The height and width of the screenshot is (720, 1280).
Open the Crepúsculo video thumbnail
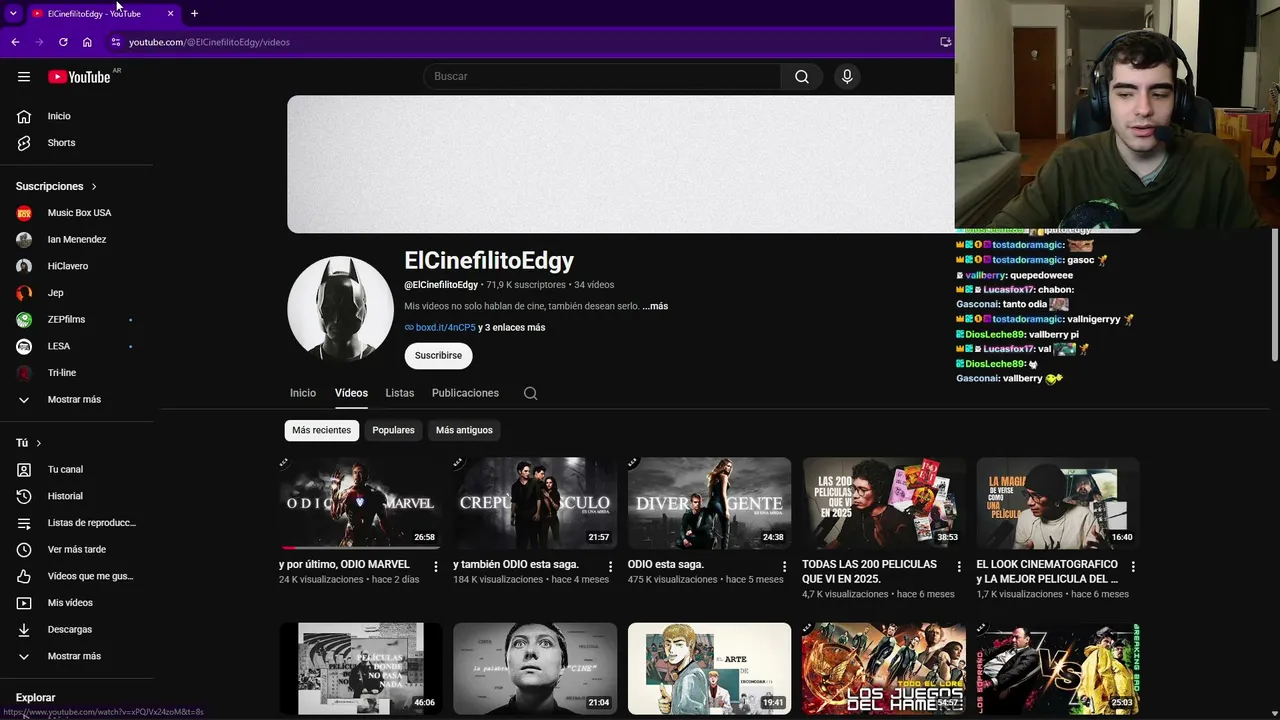point(535,503)
